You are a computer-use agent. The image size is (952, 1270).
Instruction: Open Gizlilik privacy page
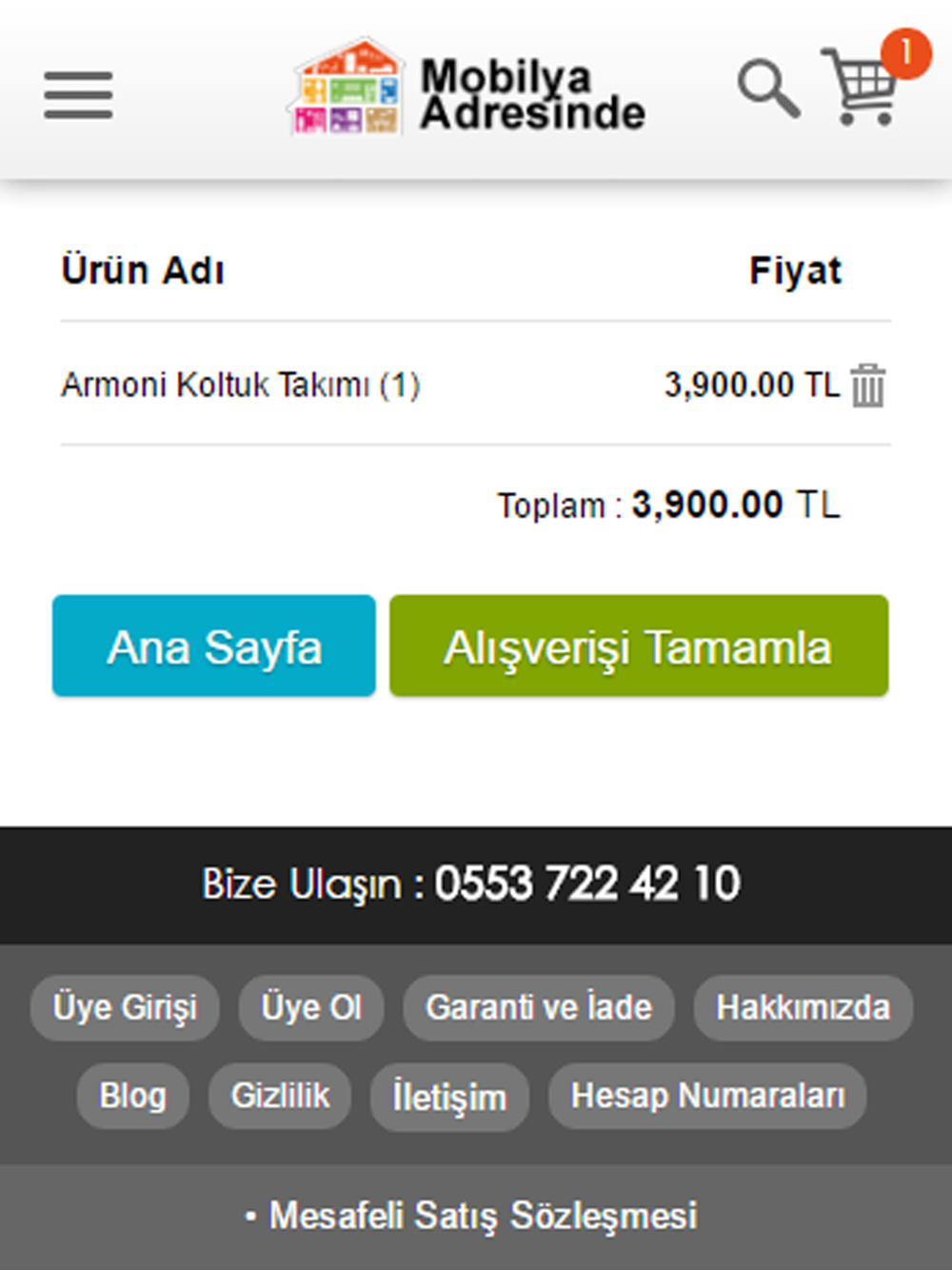pyautogui.click(x=280, y=1096)
